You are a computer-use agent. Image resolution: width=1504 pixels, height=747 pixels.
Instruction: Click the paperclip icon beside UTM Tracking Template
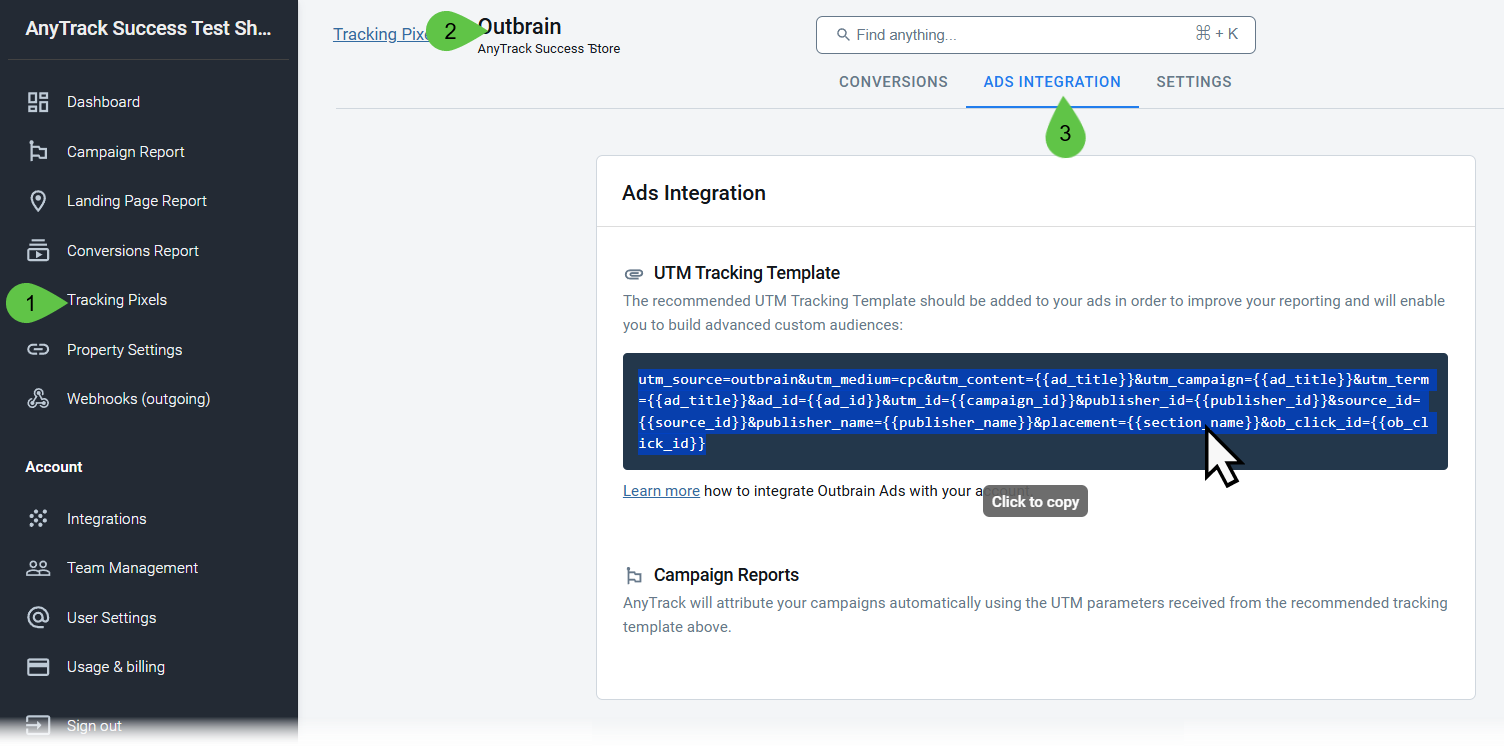pyautogui.click(x=633, y=274)
